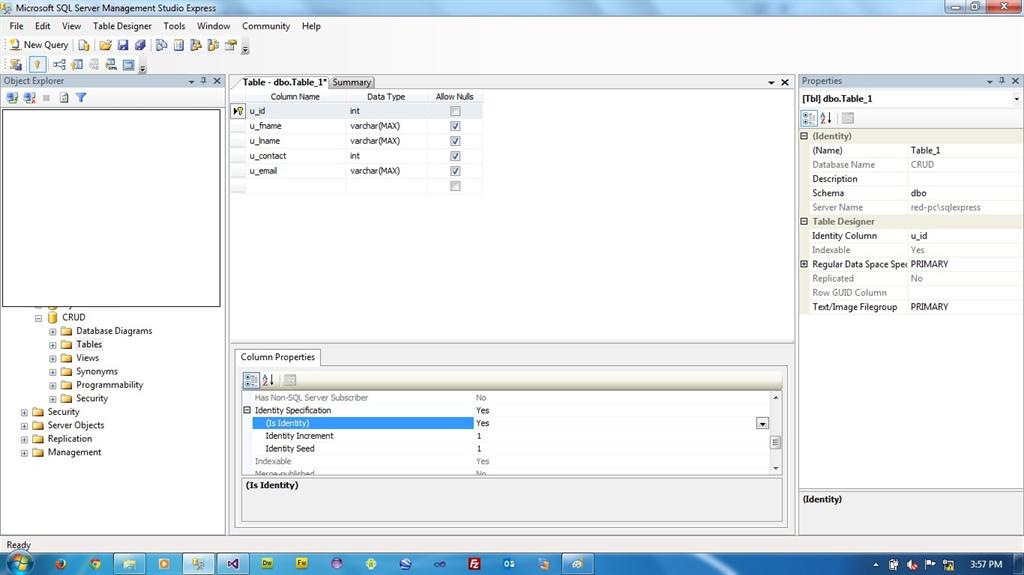1024x575 pixels.
Task: Toggle Allow Nulls for u_contact
Action: point(455,156)
